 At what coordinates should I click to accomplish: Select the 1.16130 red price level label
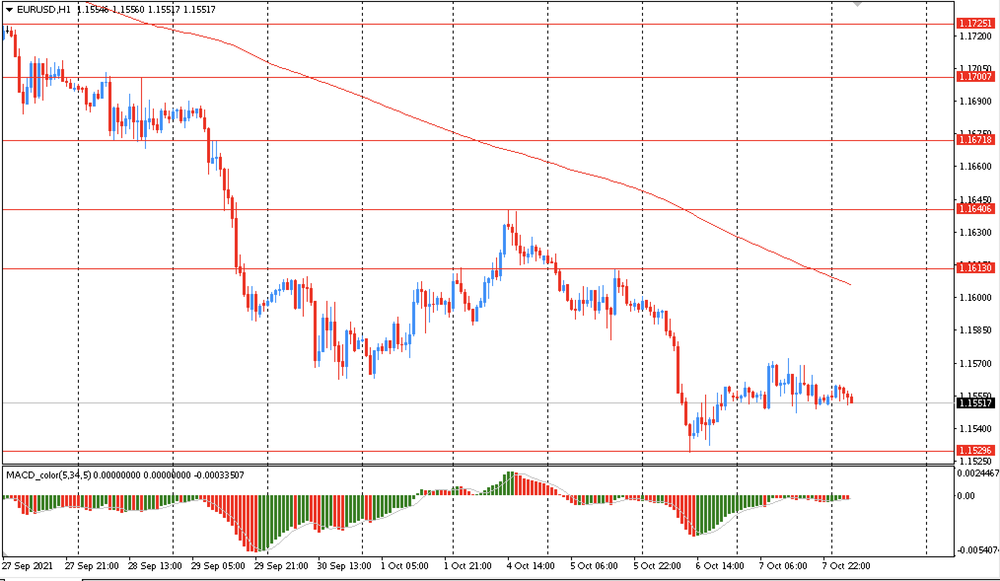point(975,268)
